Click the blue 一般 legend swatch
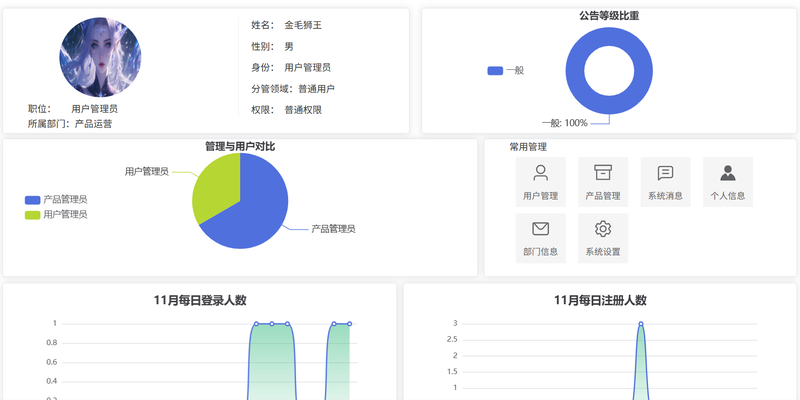Screen dimensions: 800x400 [x=495, y=71]
